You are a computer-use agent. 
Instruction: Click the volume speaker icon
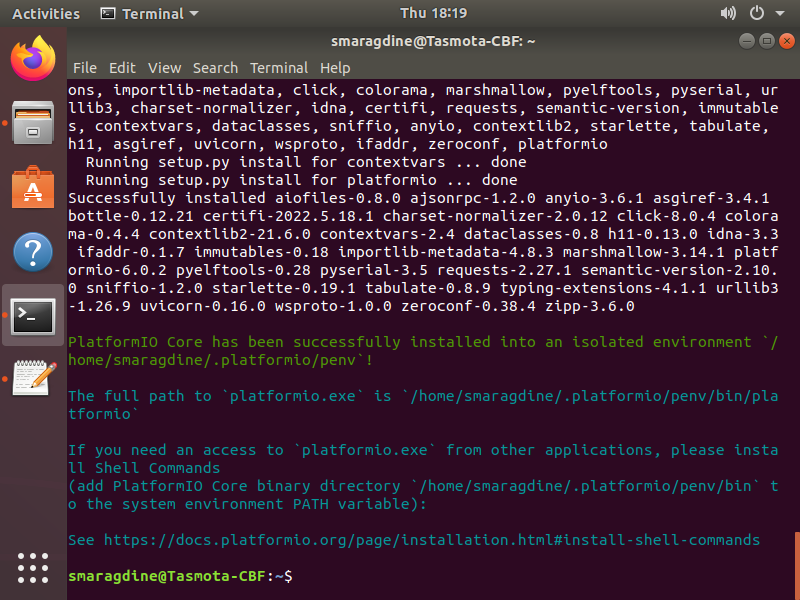click(x=728, y=13)
